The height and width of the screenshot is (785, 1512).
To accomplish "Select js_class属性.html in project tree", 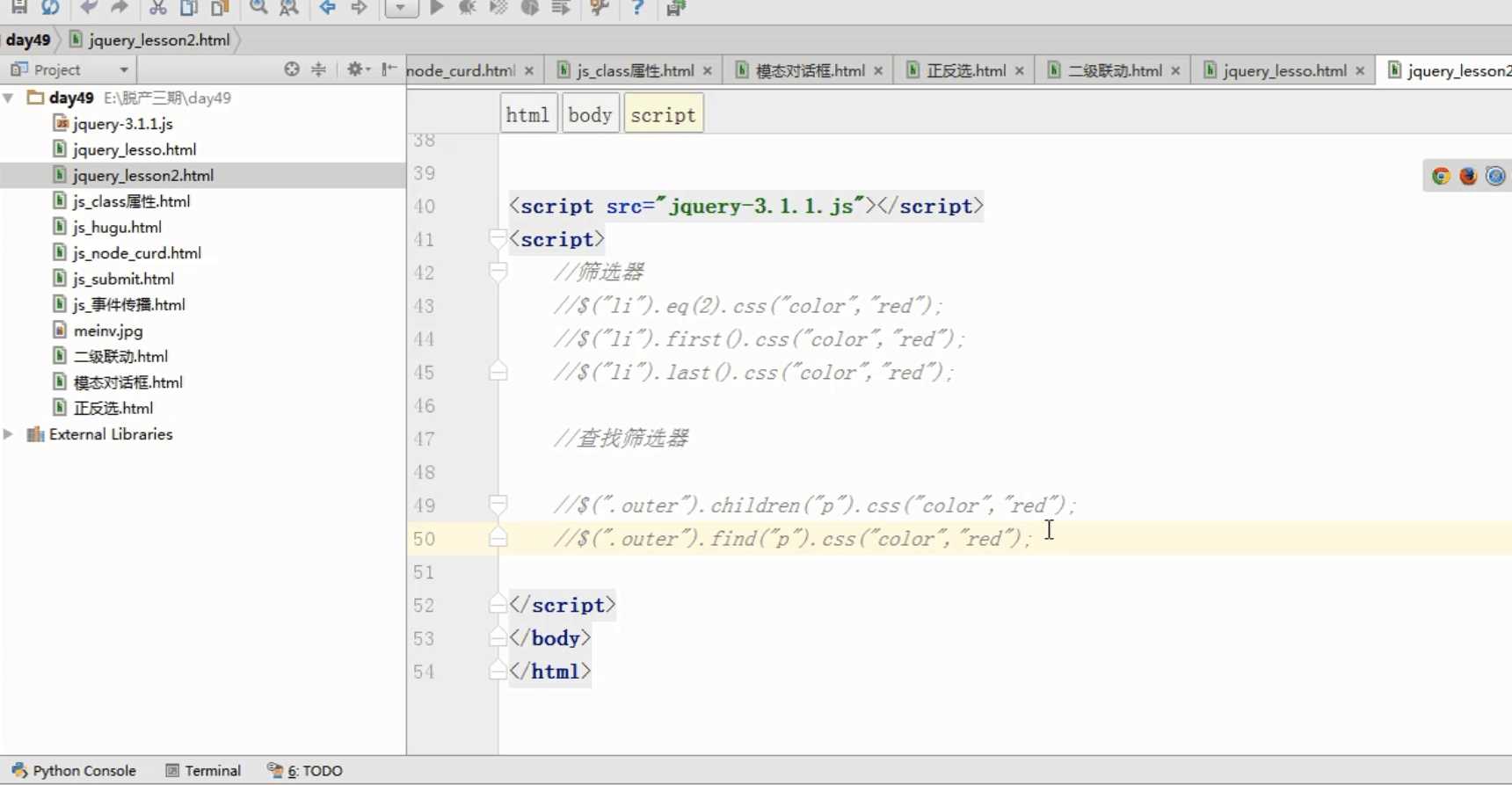I will [x=121, y=201].
